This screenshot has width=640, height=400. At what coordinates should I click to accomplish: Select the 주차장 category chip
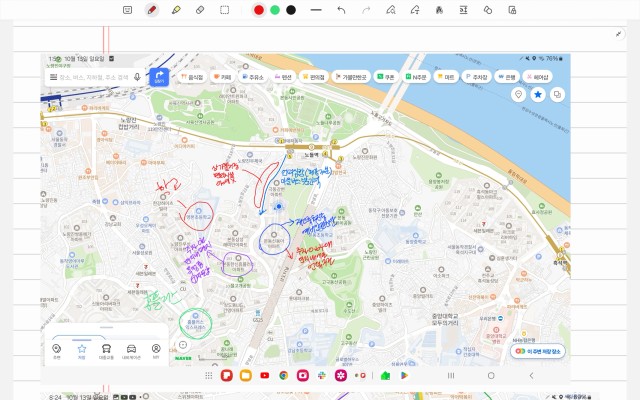tap(477, 77)
